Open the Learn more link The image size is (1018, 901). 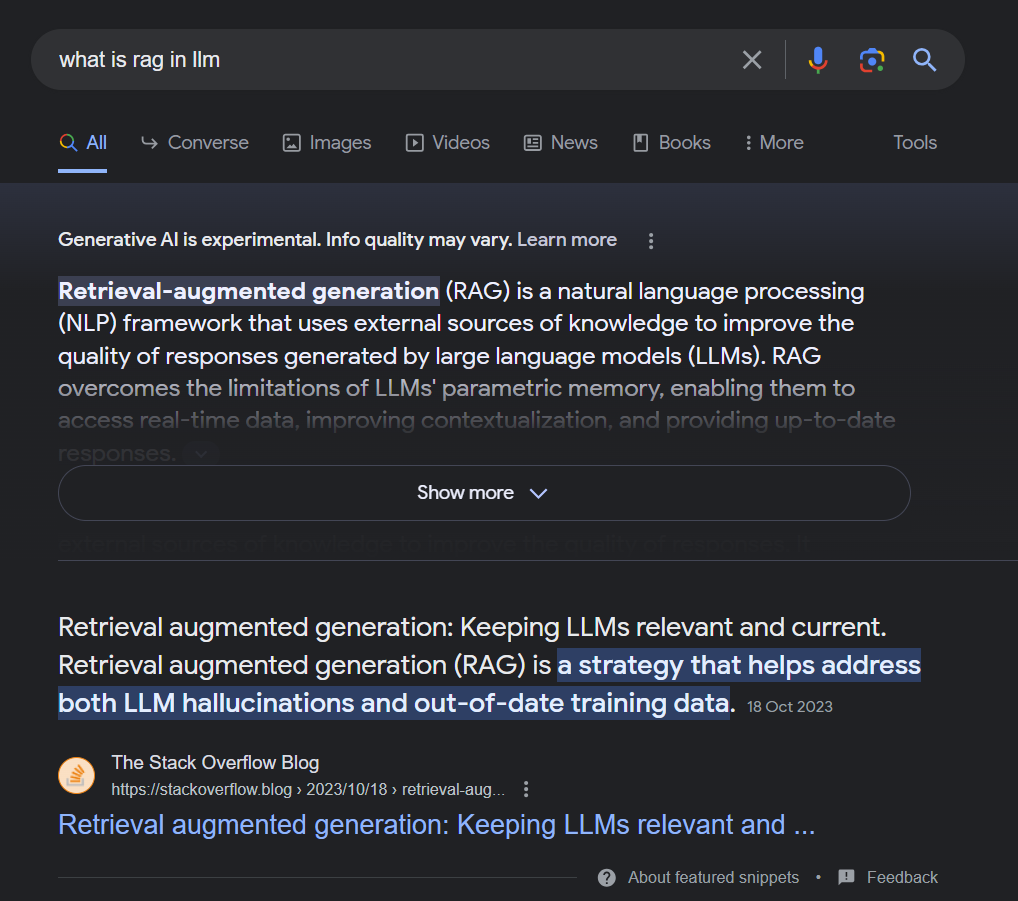pyautogui.click(x=567, y=240)
